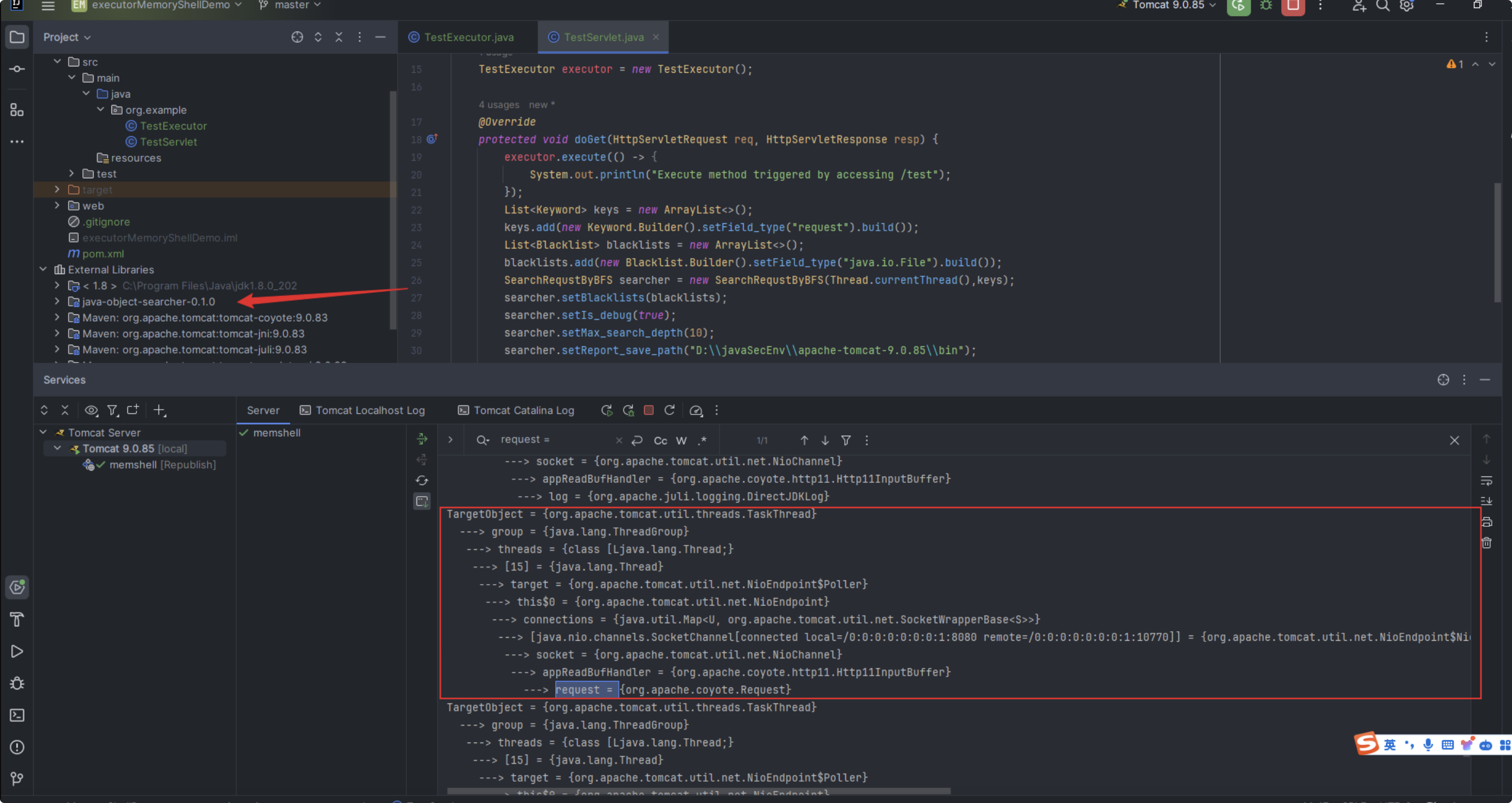Click the console horizontal scrollbar

tap(699, 791)
